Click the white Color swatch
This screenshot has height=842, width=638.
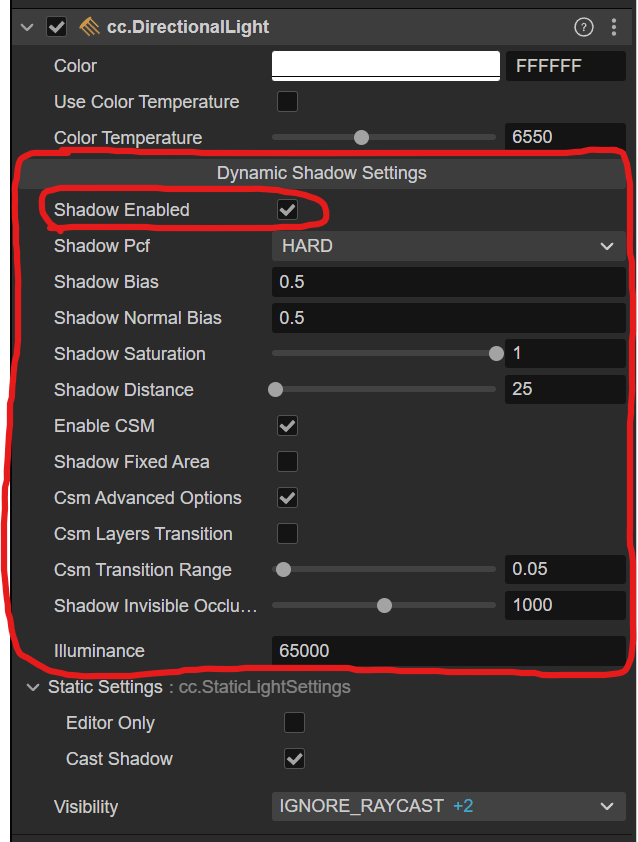(385, 66)
